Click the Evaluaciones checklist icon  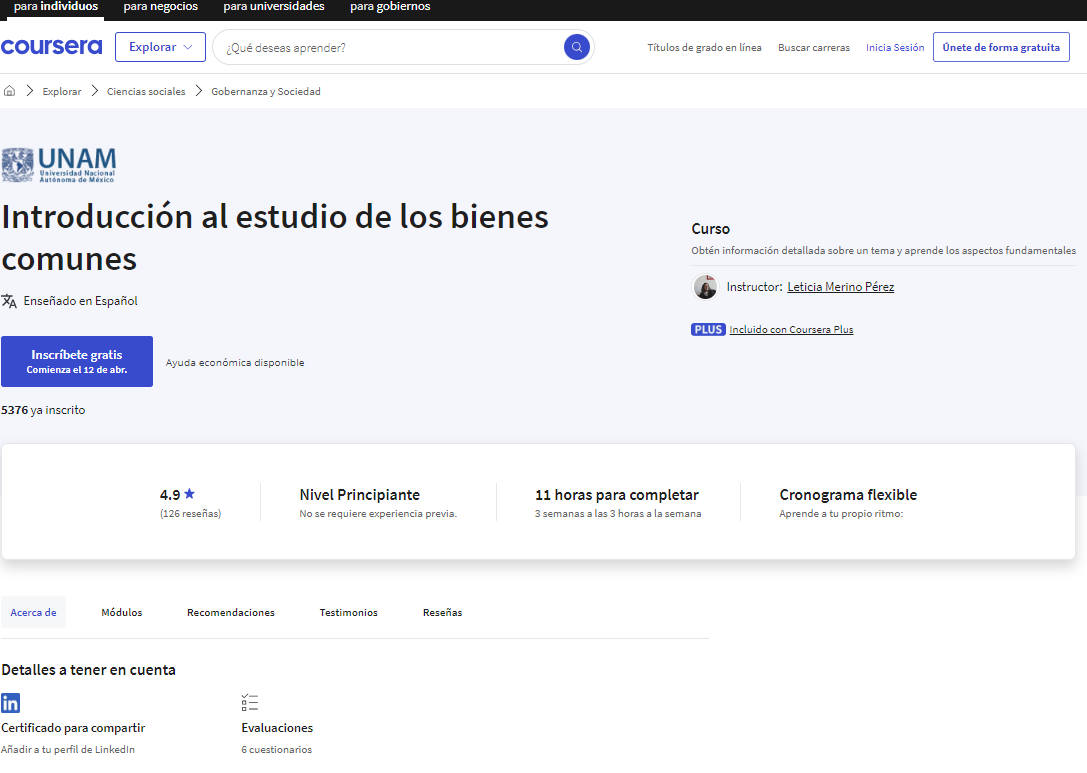(250, 702)
